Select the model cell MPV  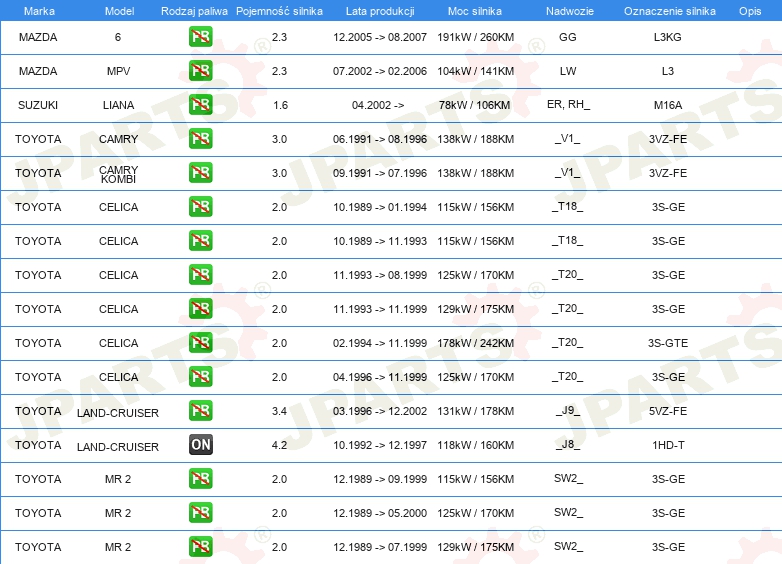pyautogui.click(x=118, y=71)
